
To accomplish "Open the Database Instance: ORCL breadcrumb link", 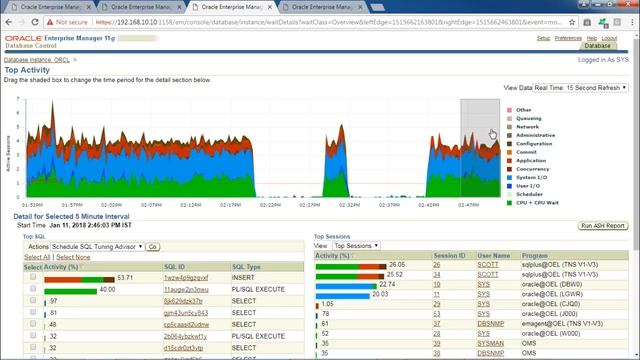I will 37,60.
